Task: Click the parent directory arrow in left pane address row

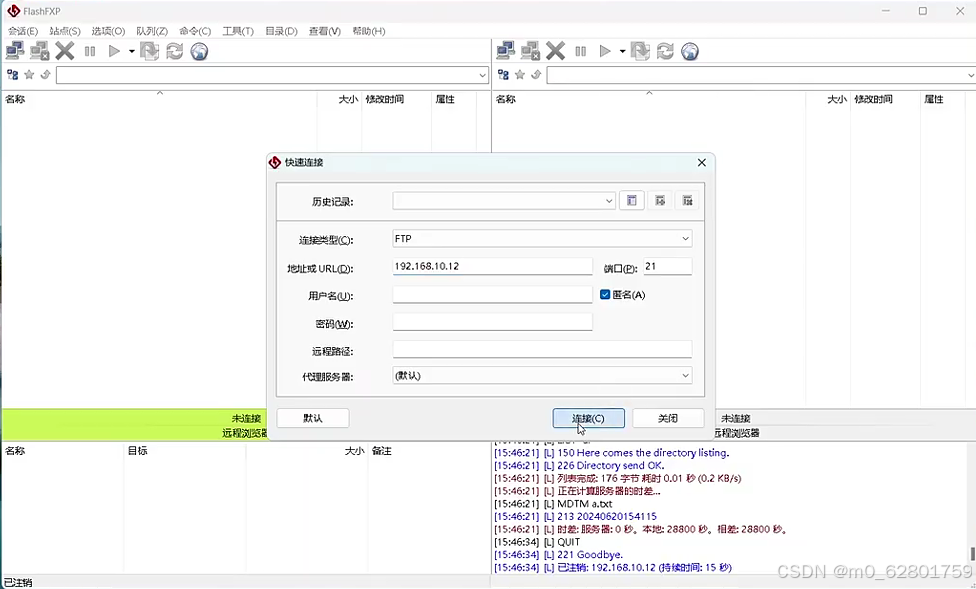Action: click(x=45, y=75)
